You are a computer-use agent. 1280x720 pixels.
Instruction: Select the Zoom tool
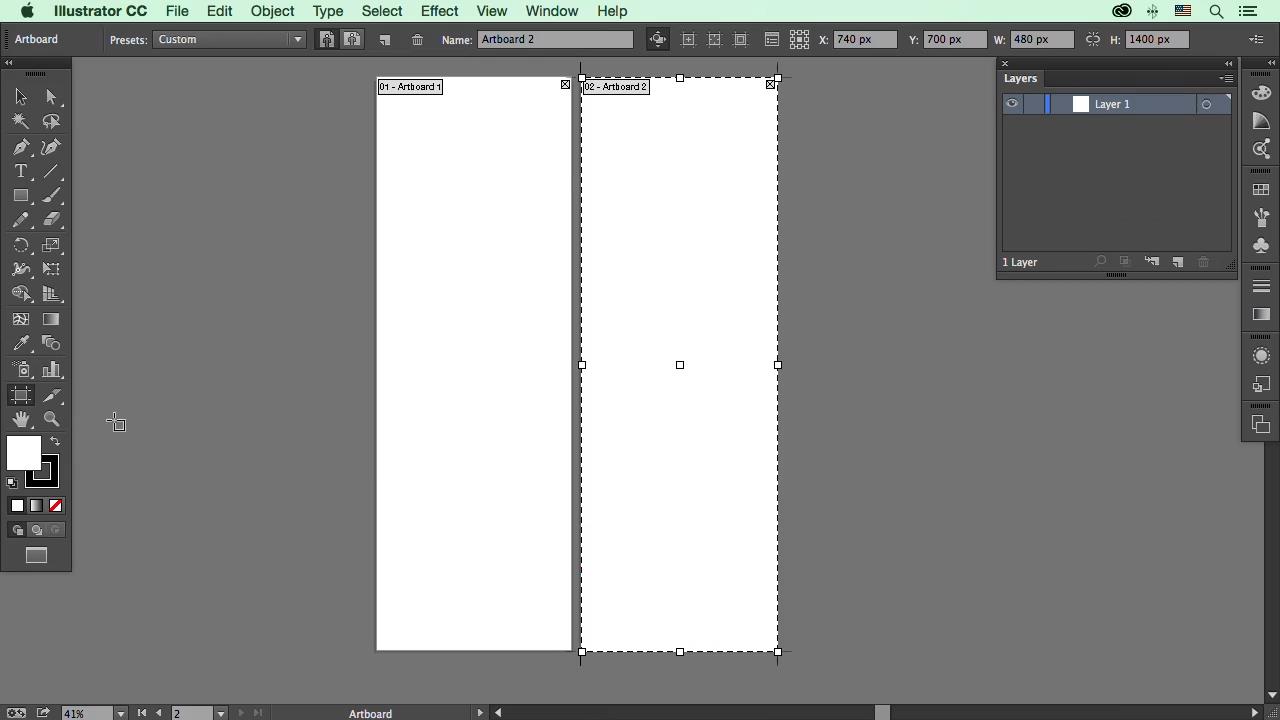51,419
